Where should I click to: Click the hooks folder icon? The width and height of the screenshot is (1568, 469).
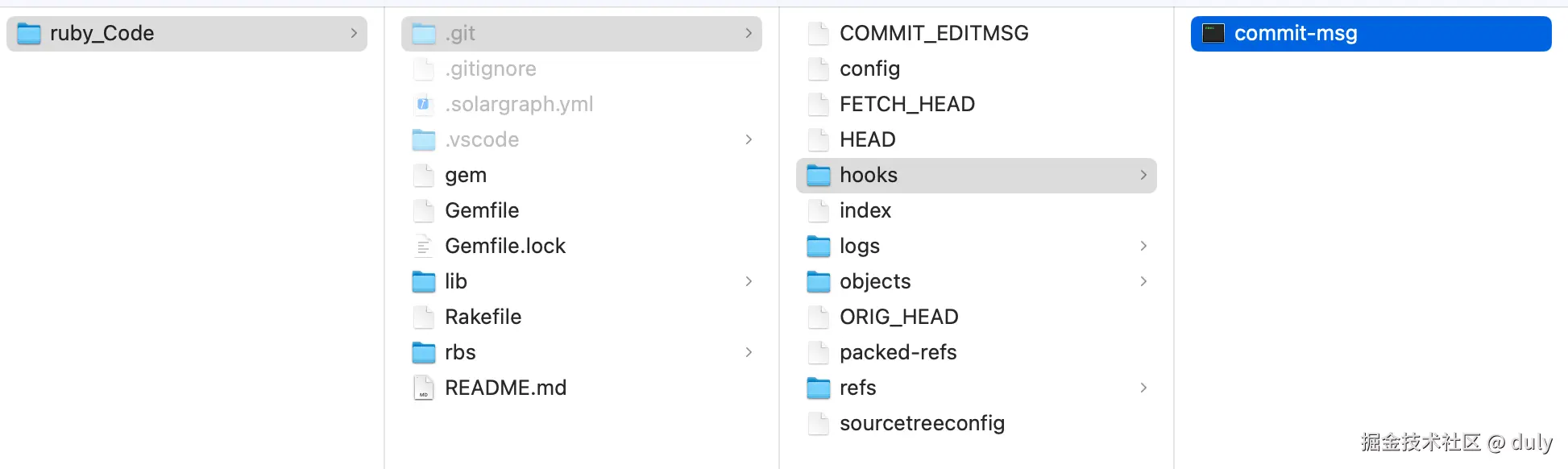coord(819,175)
